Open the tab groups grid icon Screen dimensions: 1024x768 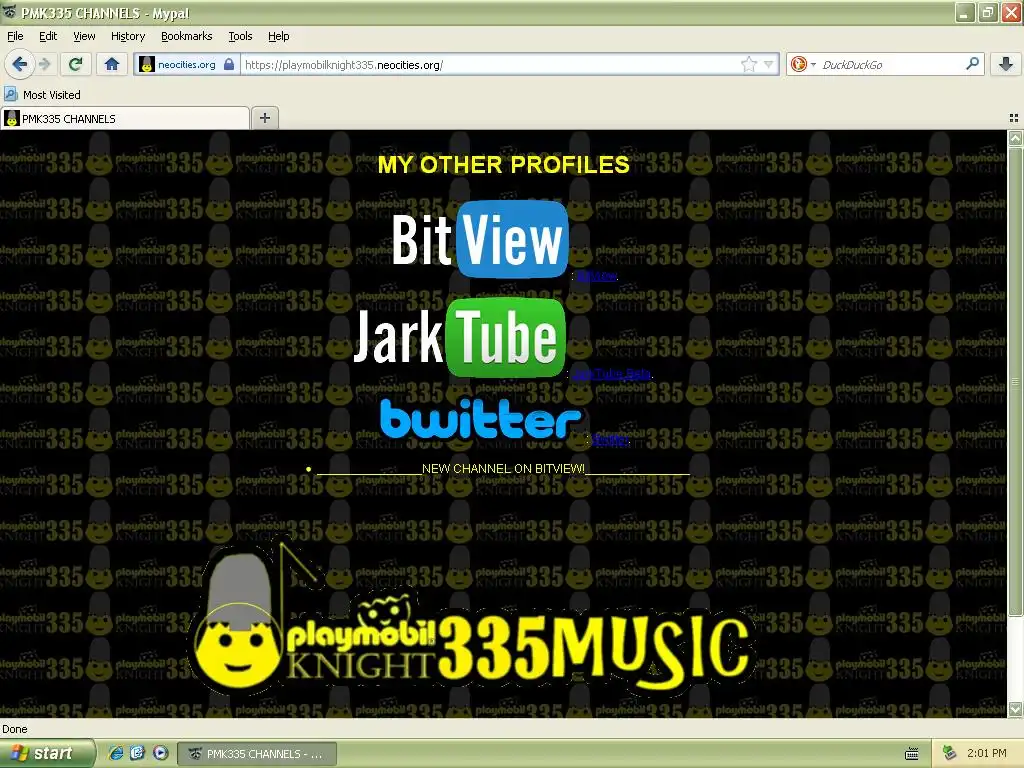[1014, 118]
